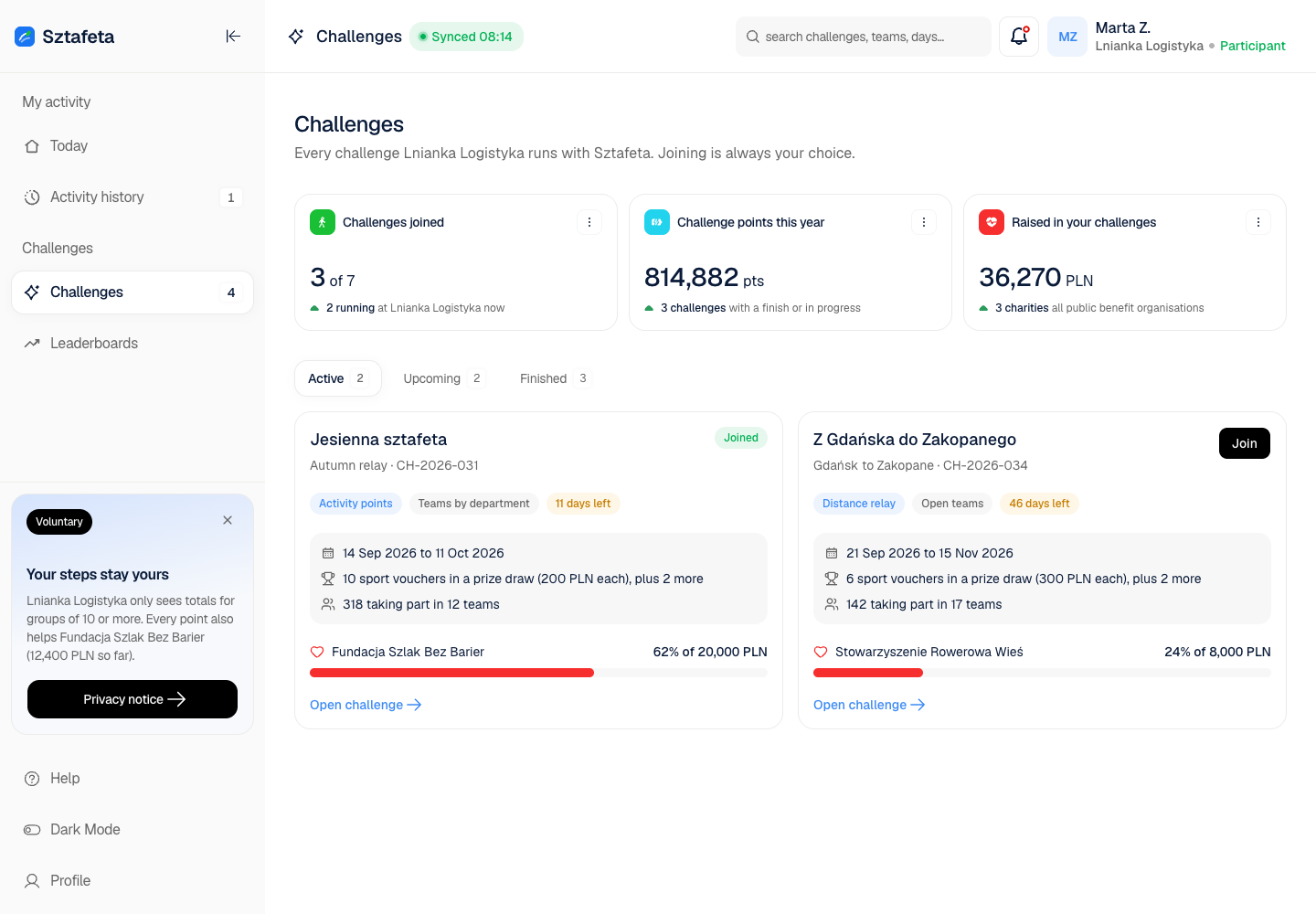Open options menu for Raised in challenges card
The width and height of the screenshot is (1316, 914).
tap(1258, 222)
